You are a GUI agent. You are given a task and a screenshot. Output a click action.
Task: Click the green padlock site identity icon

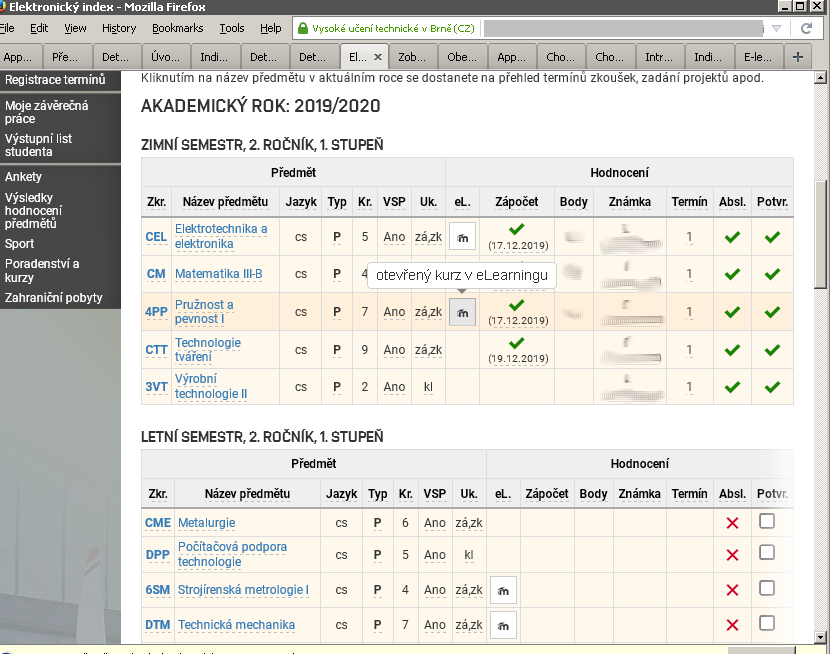[303, 29]
